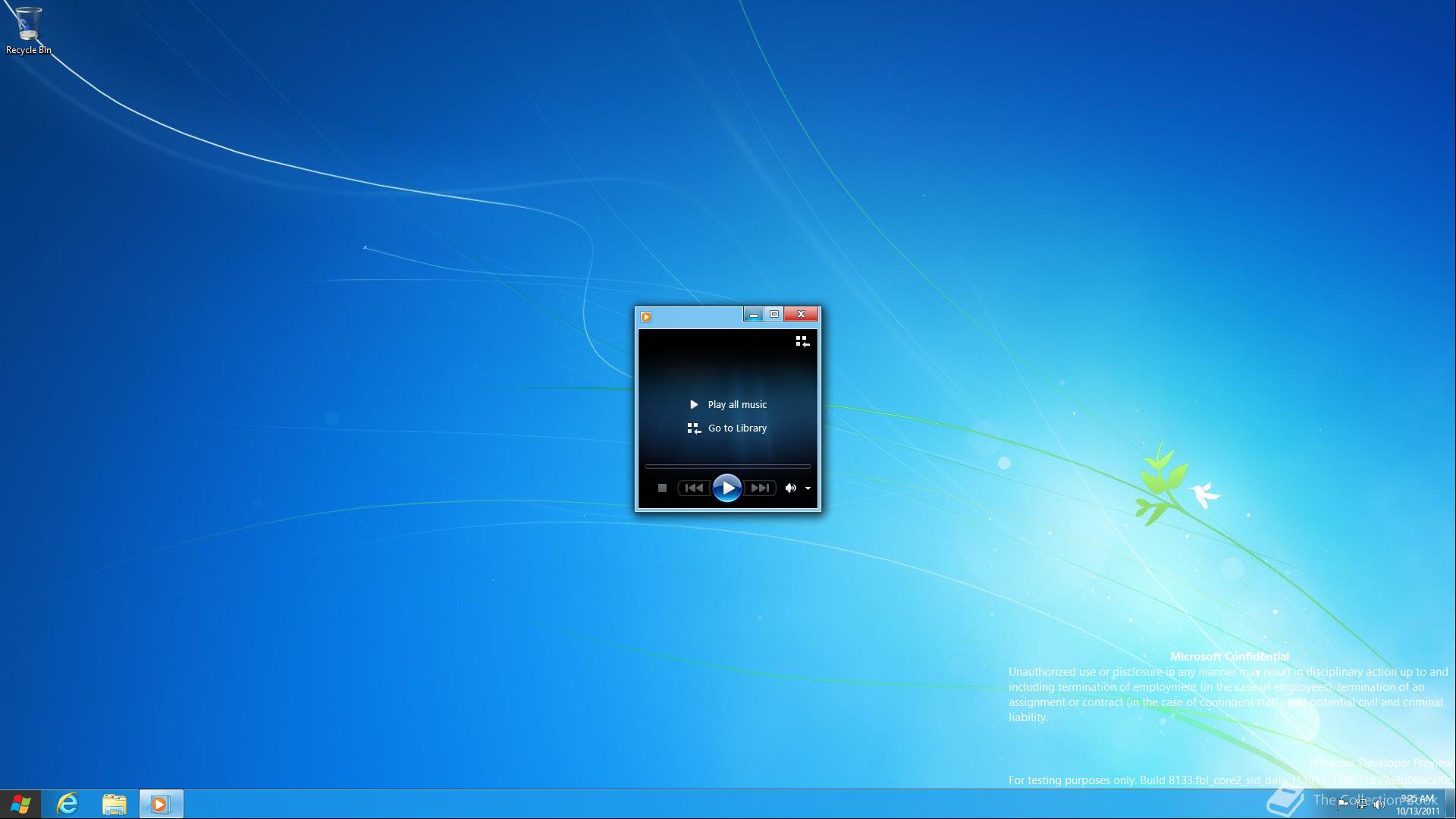The height and width of the screenshot is (819, 1456).
Task: Skip to the previous track
Action: [694, 488]
